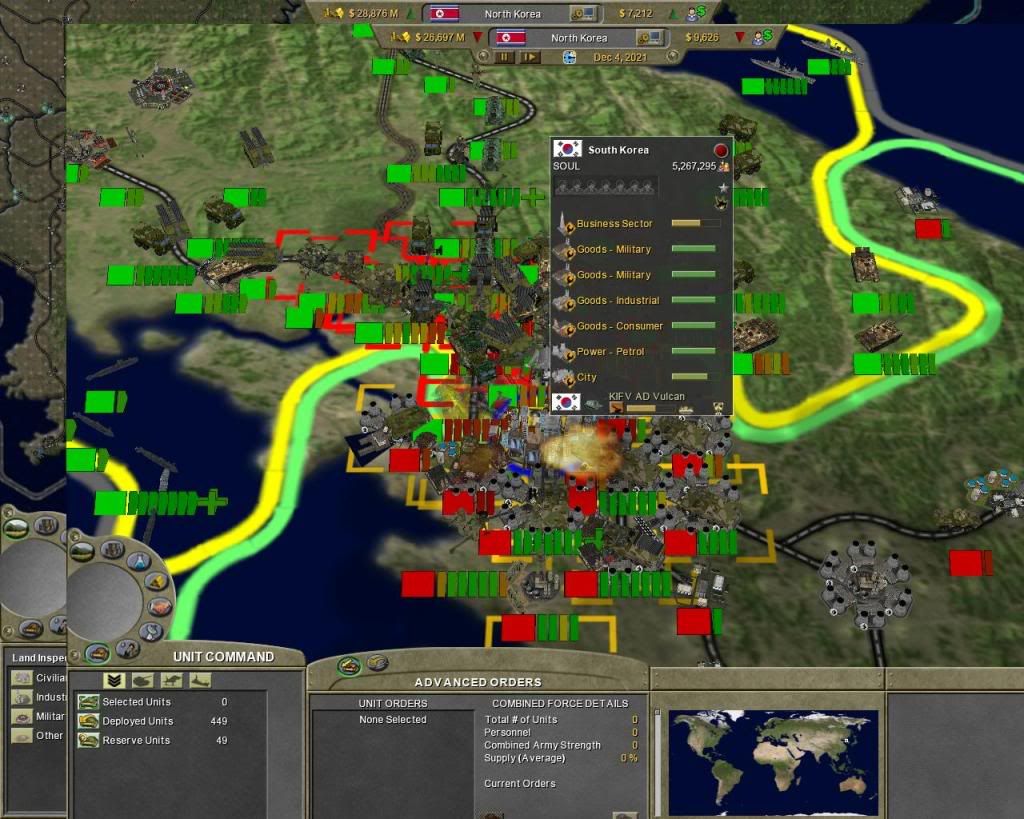Click the Power - Petrol status bar

694,351
